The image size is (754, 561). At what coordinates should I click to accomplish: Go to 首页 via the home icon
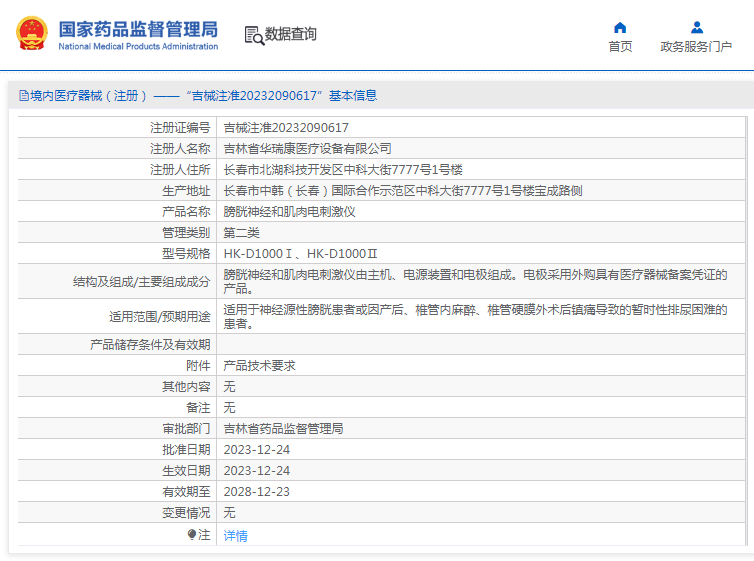pos(620,27)
